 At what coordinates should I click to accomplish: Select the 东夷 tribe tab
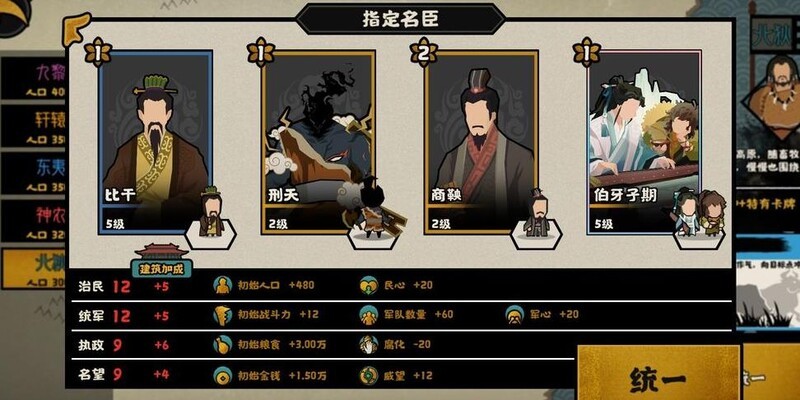click(x=33, y=173)
